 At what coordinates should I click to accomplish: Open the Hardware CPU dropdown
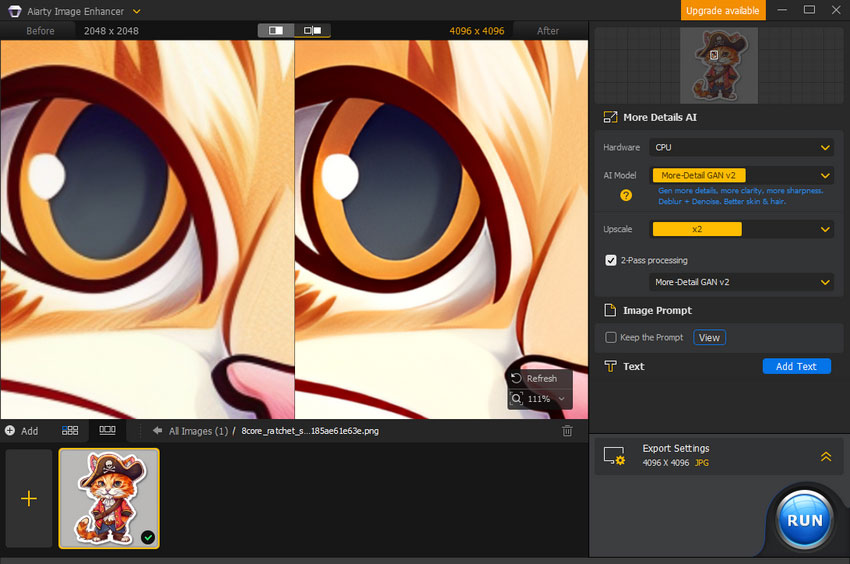point(741,147)
